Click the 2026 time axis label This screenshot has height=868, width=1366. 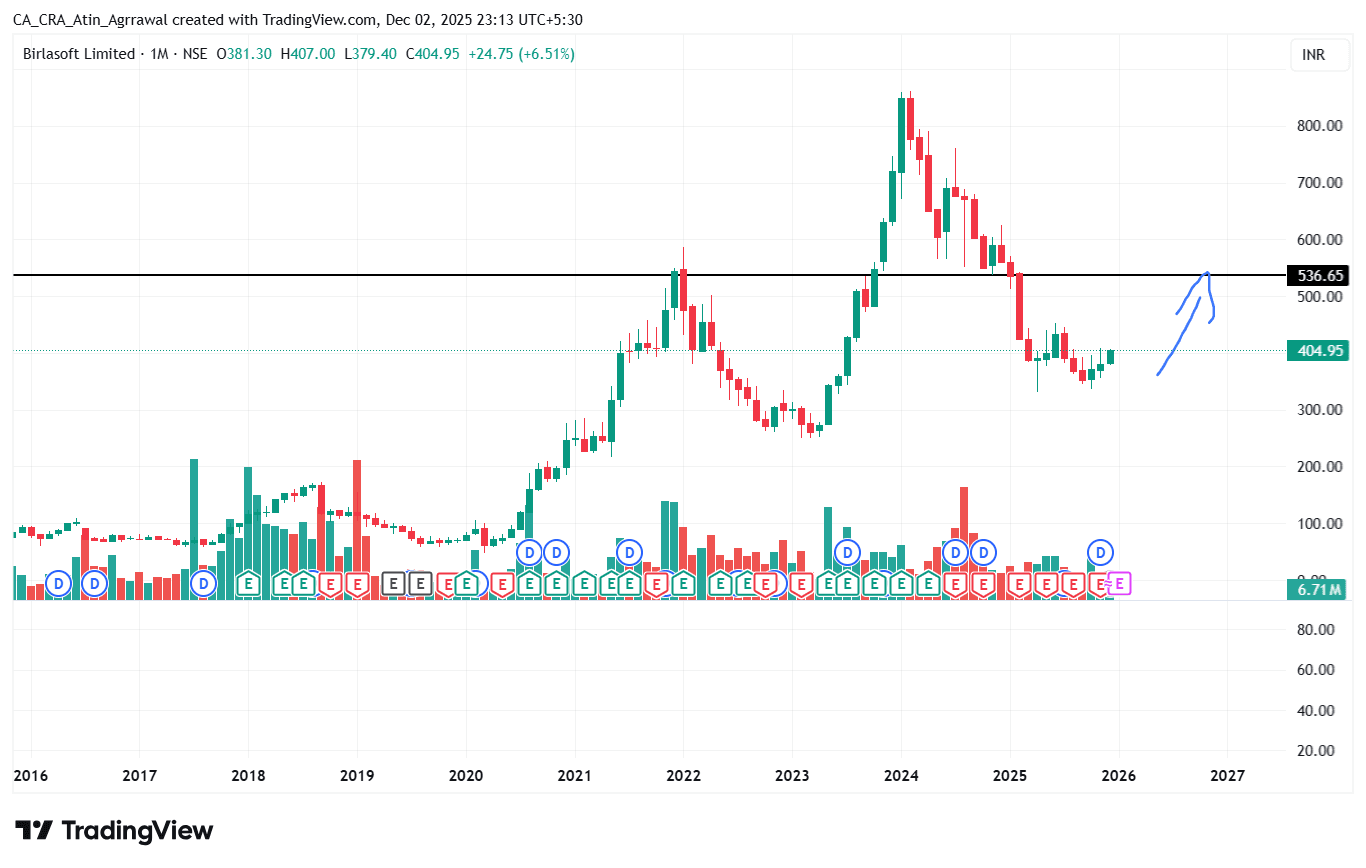(x=1118, y=776)
